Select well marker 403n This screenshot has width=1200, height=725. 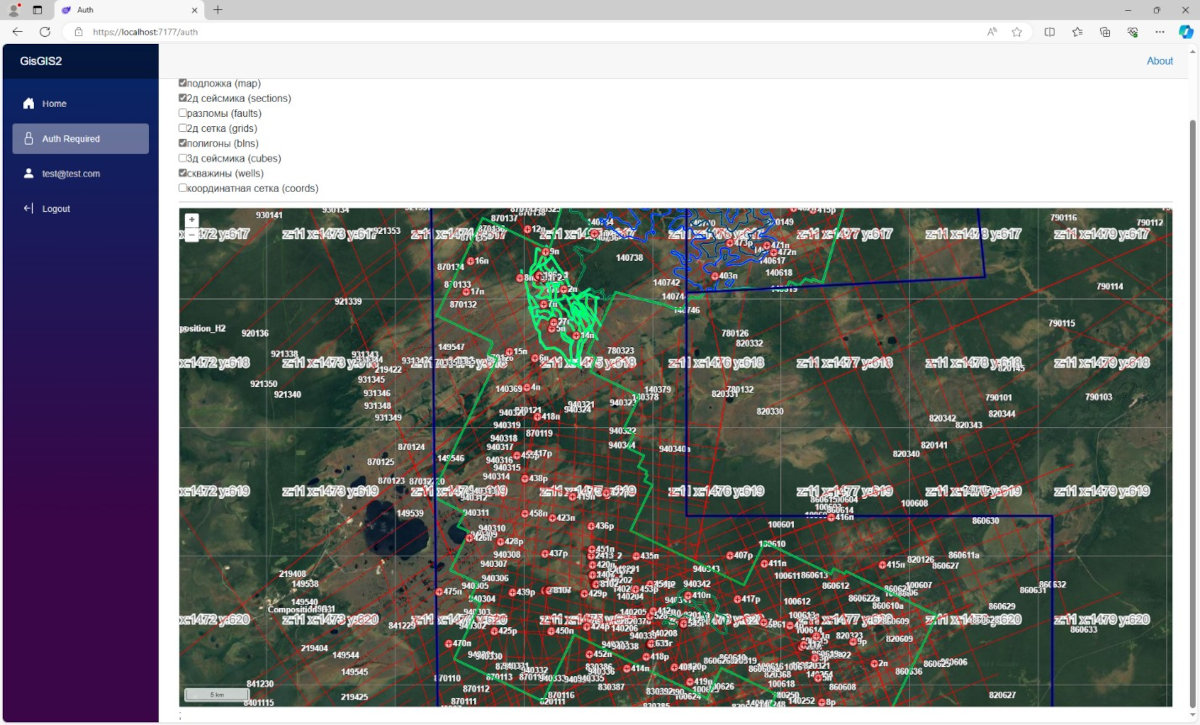coord(714,276)
